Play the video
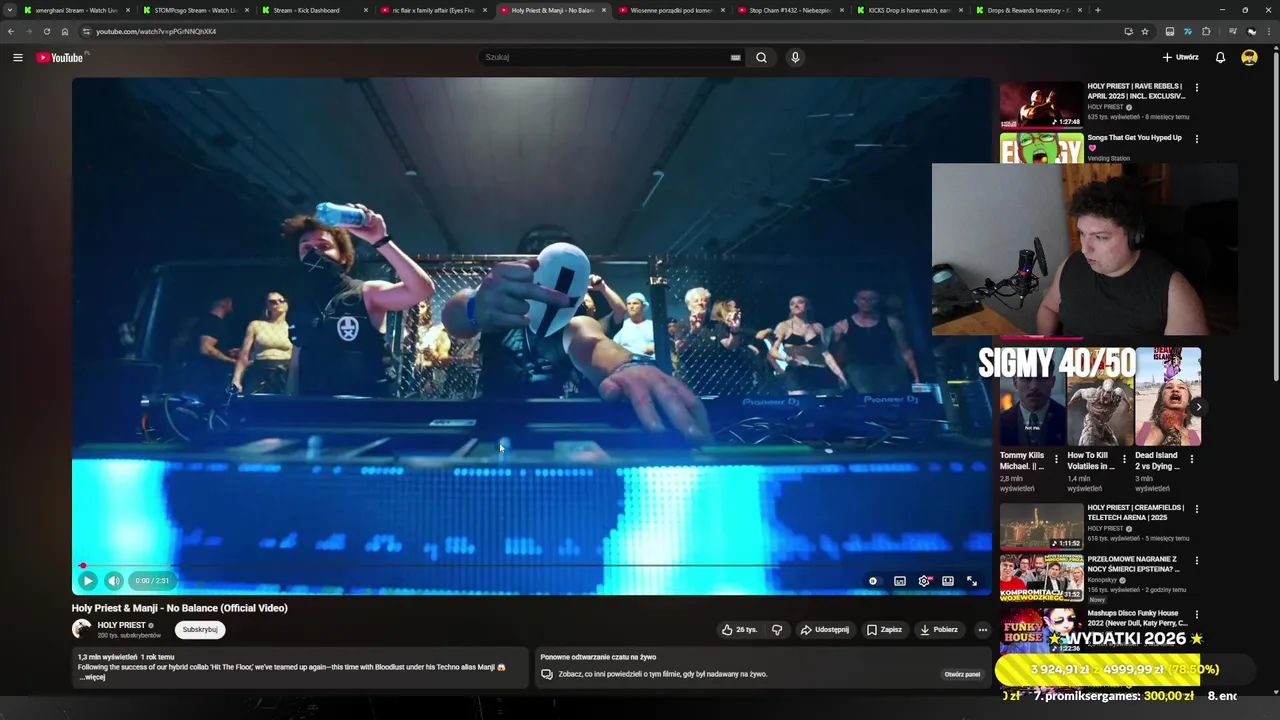The width and height of the screenshot is (1280, 720). [88, 581]
